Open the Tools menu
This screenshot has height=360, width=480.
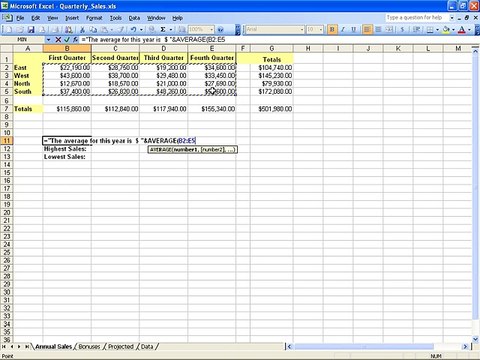[116, 18]
